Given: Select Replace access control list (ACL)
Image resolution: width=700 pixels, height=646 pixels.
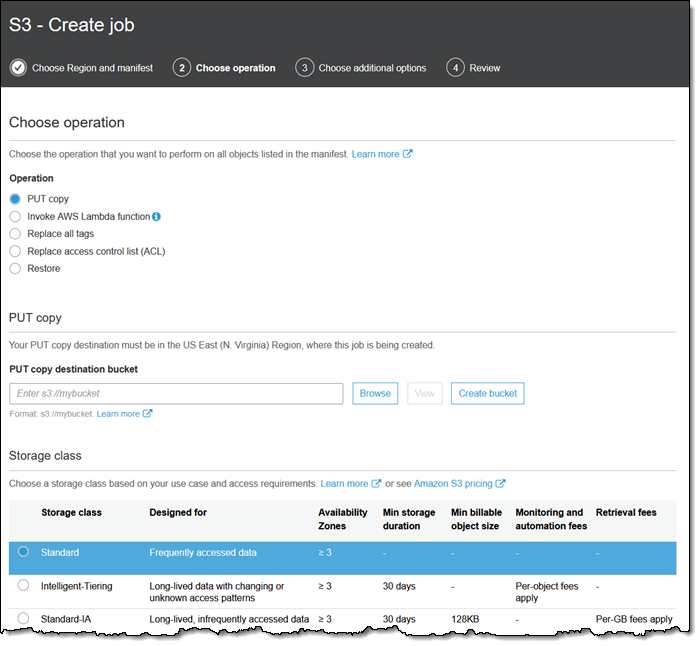Looking at the screenshot, I should [15, 251].
